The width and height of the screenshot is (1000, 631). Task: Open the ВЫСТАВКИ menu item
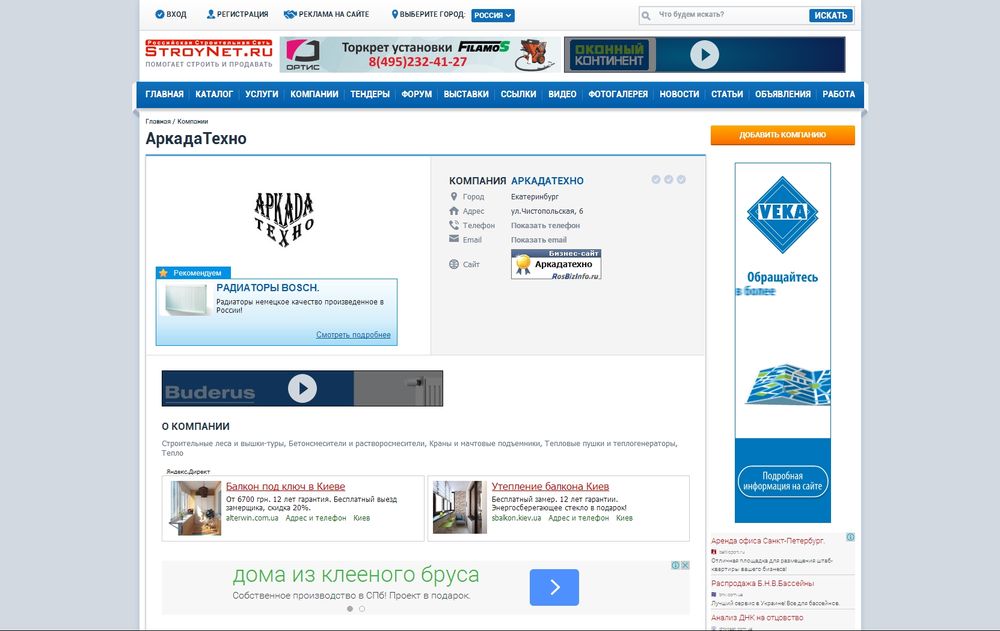466,94
